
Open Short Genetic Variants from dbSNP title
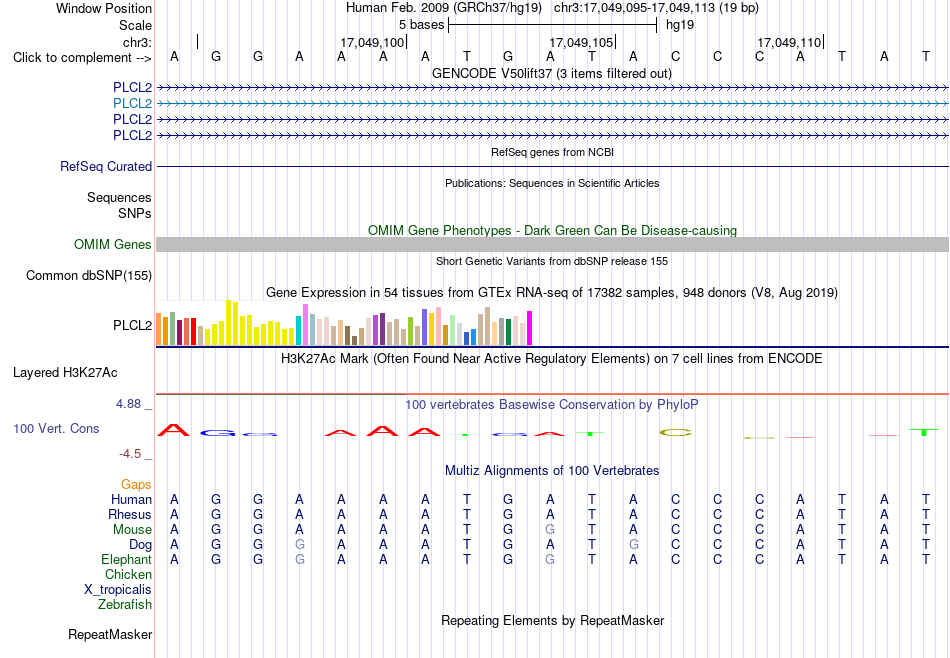[552, 261]
